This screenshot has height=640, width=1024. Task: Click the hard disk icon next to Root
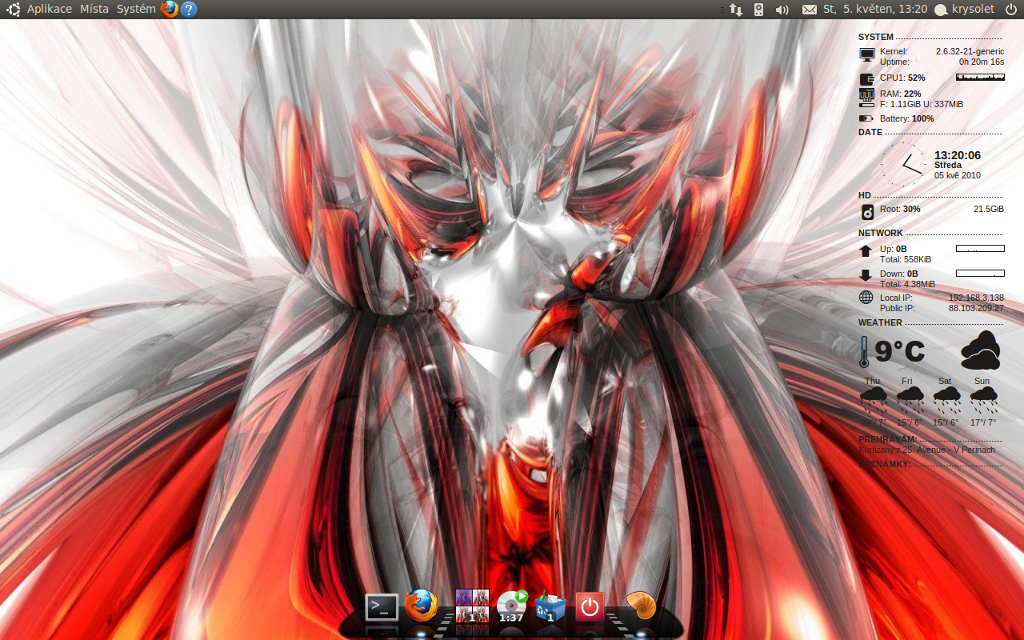pos(867,212)
